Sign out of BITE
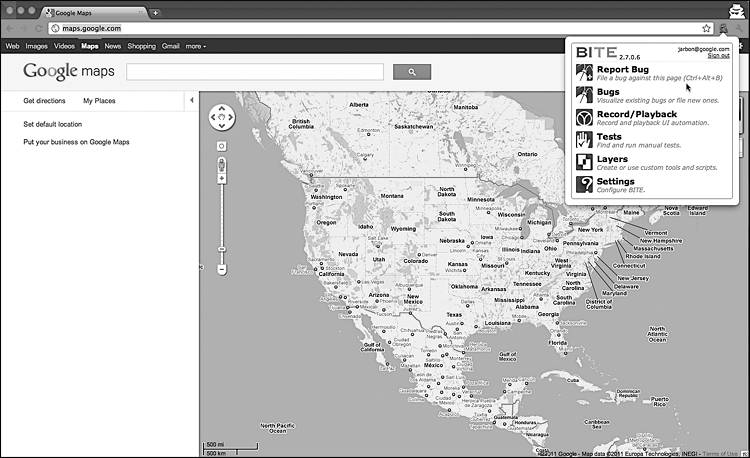Screen dimensions: 750x458 point(718,56)
